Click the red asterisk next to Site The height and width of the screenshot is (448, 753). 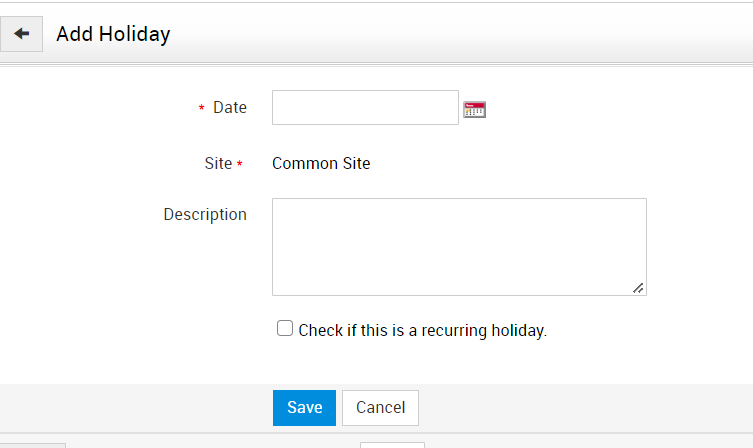(240, 164)
